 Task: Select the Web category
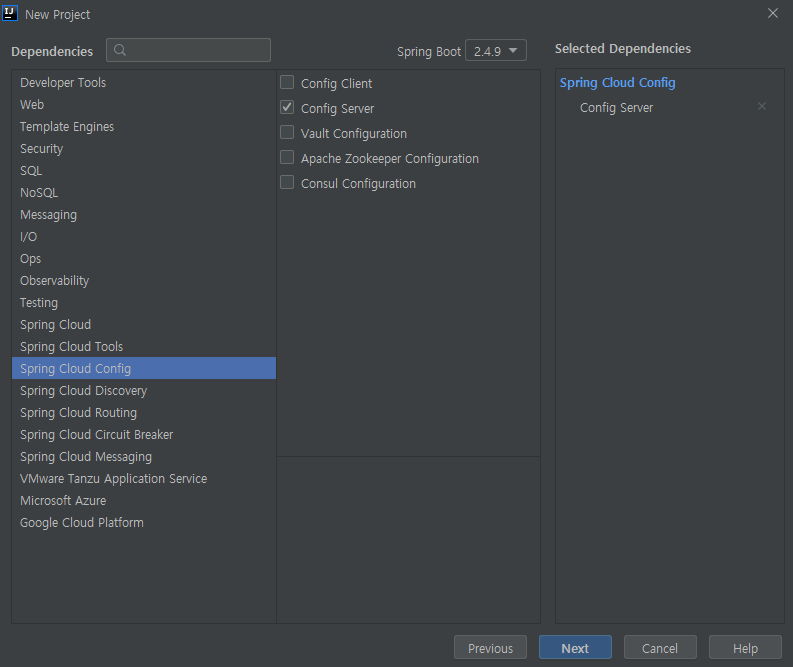pos(144,105)
